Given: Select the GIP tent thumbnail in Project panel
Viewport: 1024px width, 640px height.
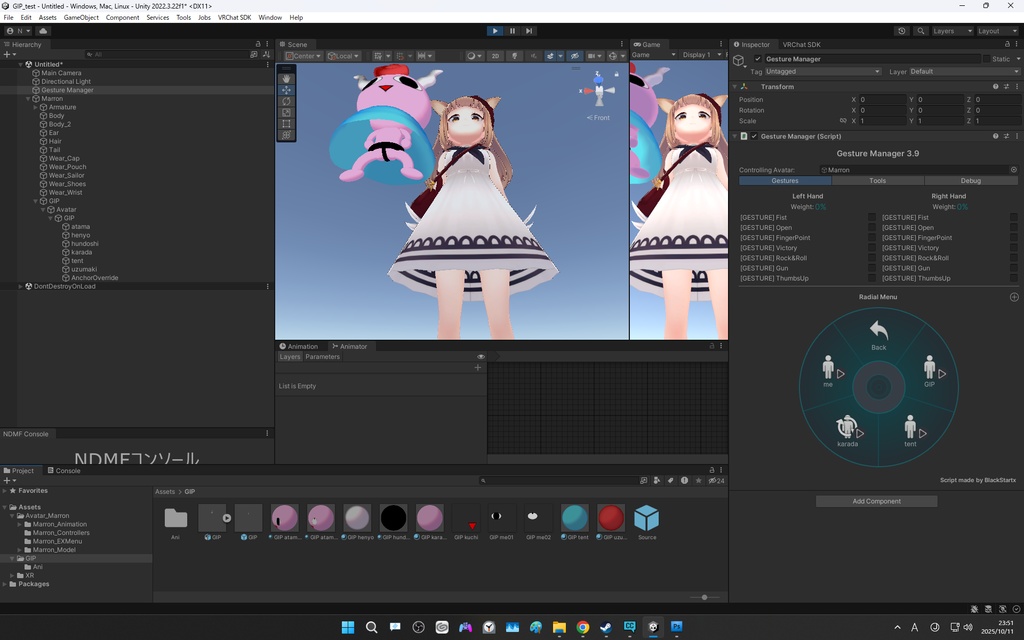Looking at the screenshot, I should (574, 519).
